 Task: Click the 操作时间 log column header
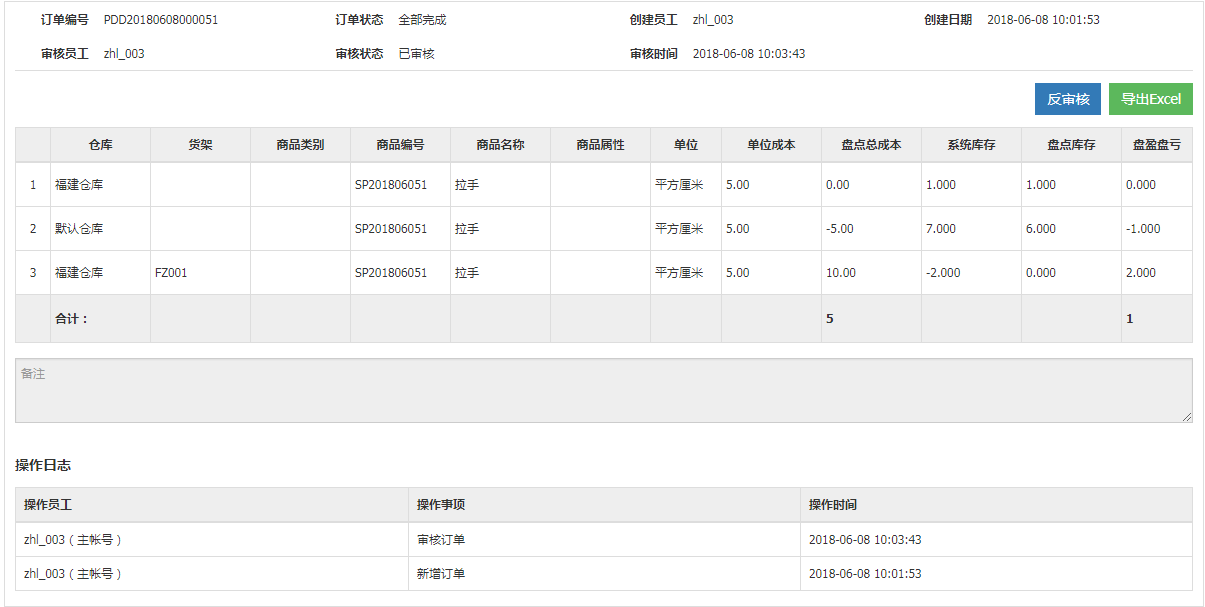pyautogui.click(x=833, y=505)
